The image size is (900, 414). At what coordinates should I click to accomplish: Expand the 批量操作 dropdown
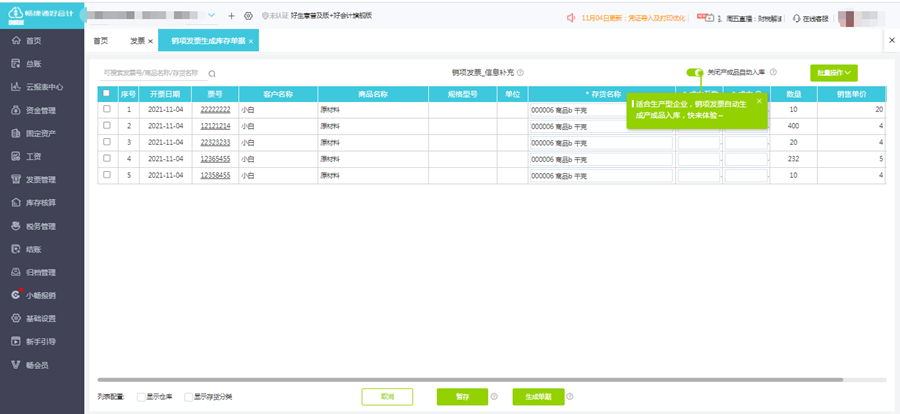point(833,73)
